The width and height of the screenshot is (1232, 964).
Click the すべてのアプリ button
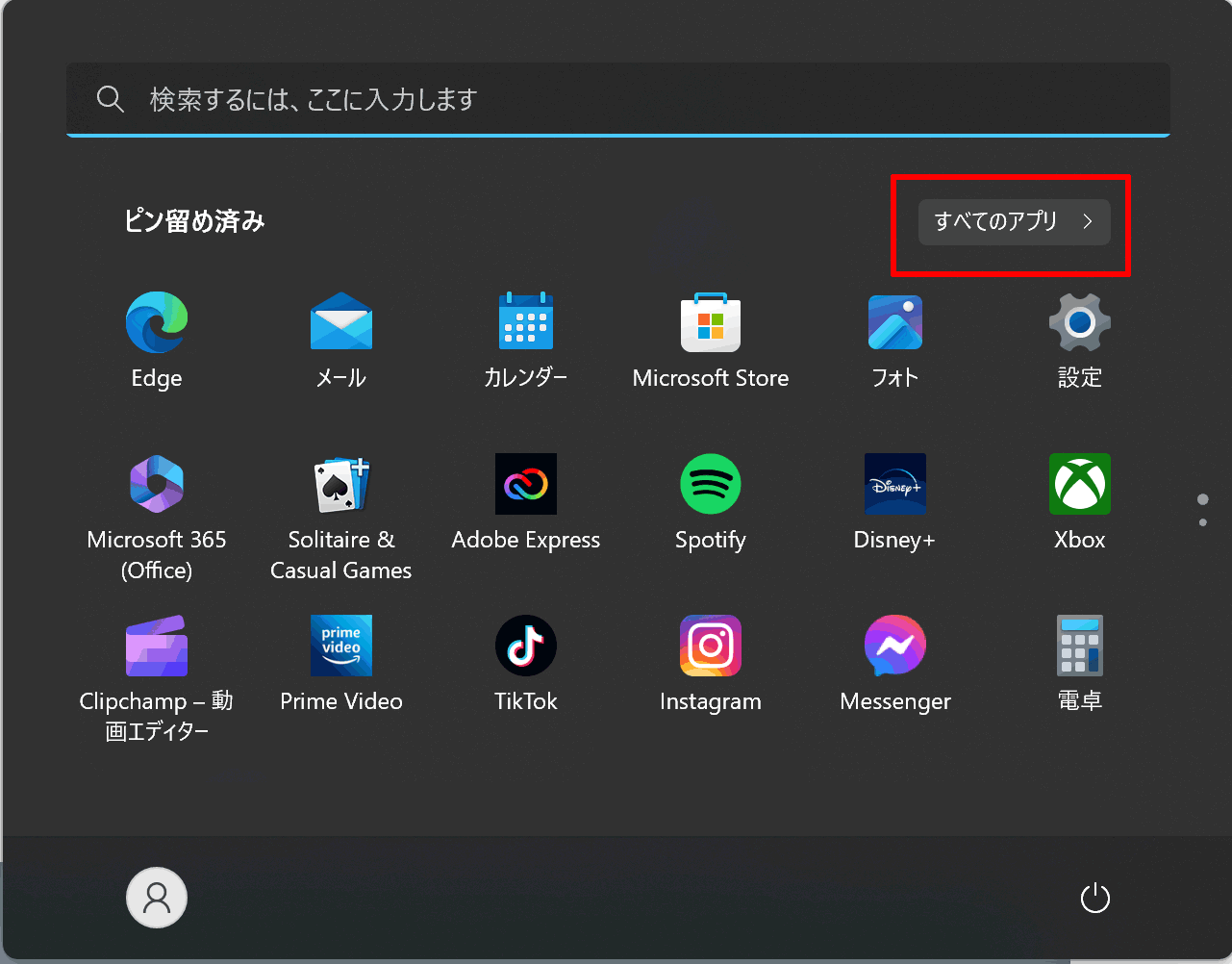coord(1015,222)
